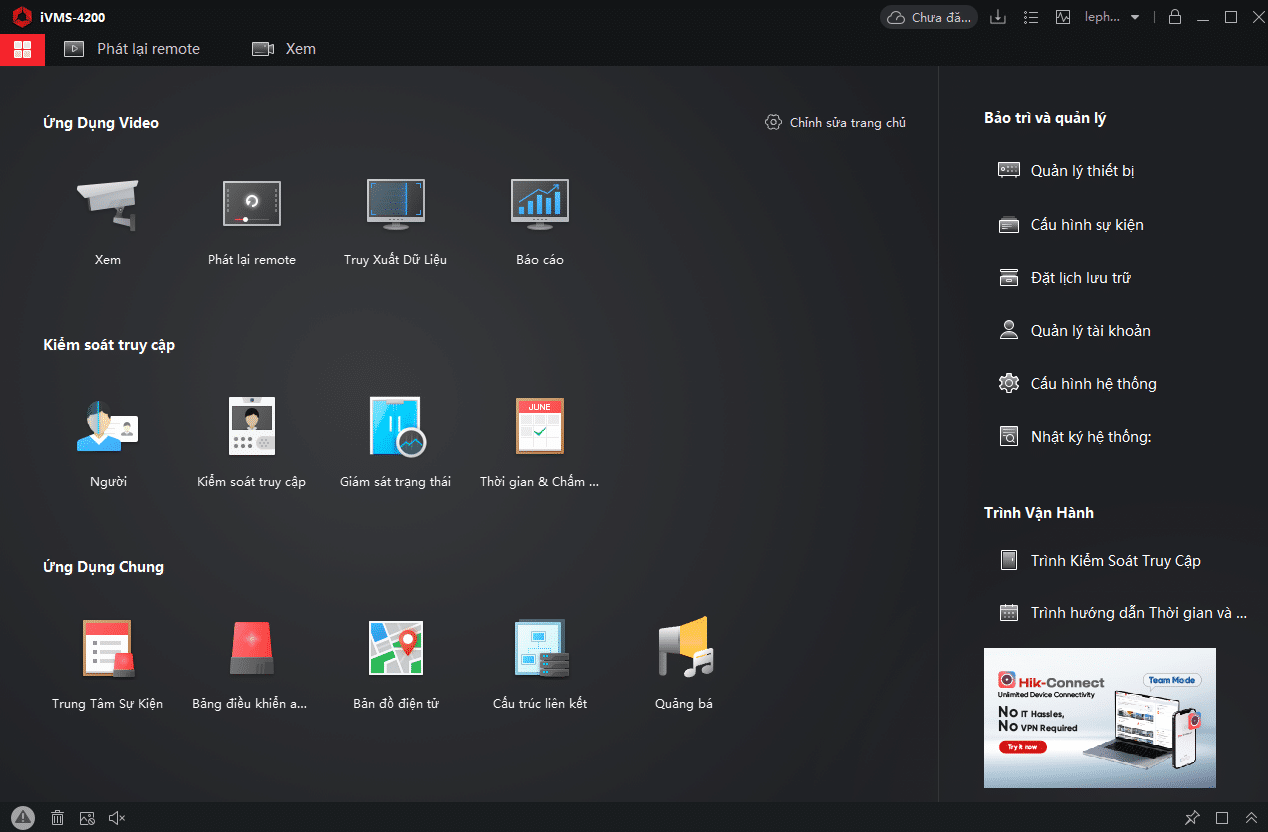Open the Người person management icon
Screen dimensions: 1268x832
[x=108, y=426]
